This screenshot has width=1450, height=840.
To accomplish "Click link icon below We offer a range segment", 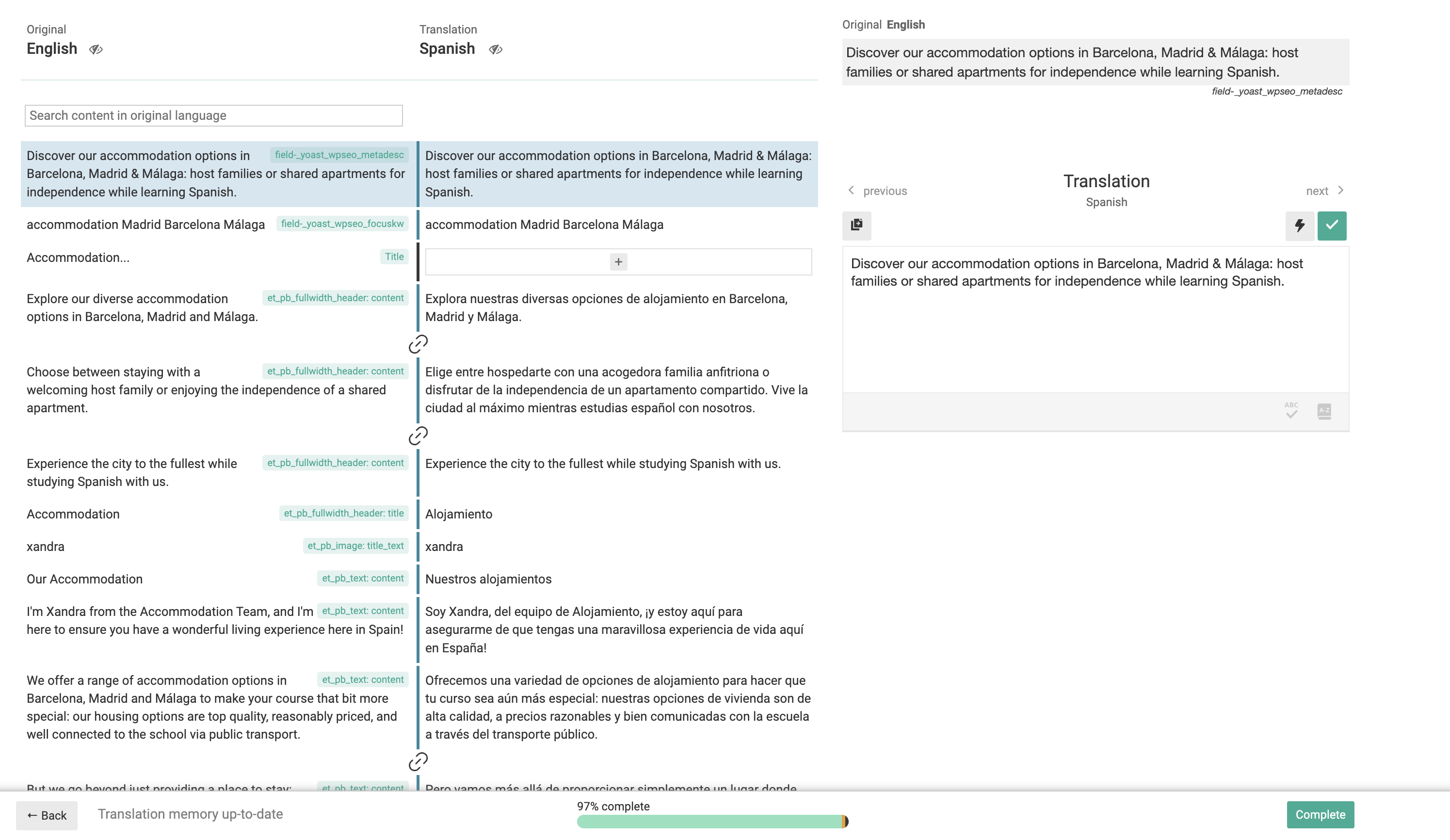I will (419, 761).
